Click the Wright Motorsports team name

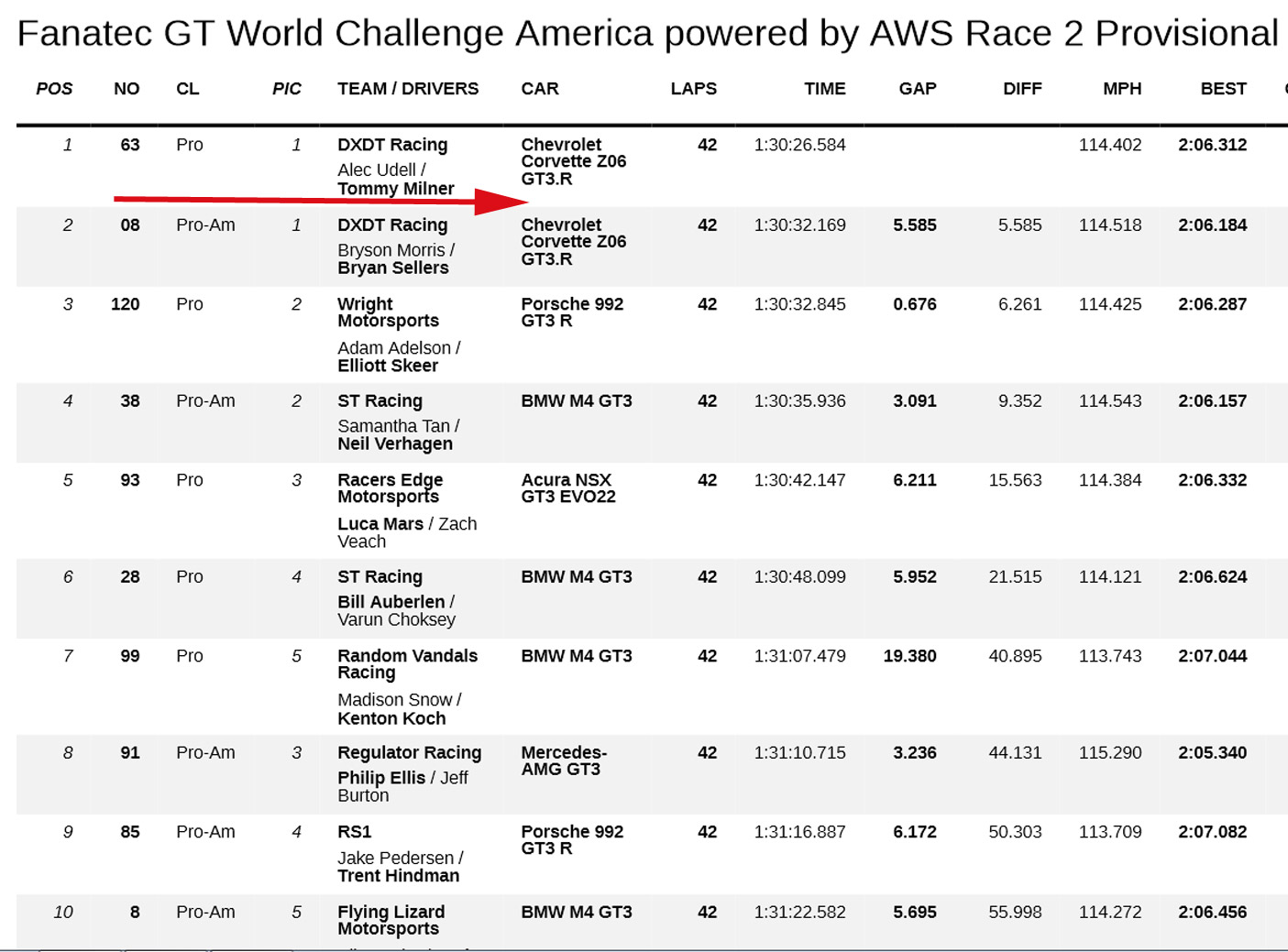coord(388,312)
